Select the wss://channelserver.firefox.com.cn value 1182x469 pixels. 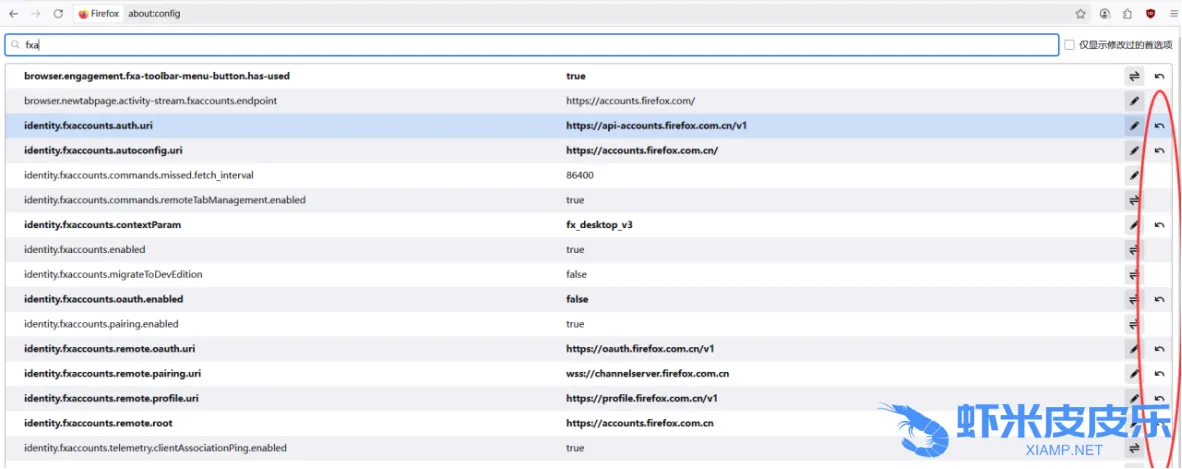648,374
